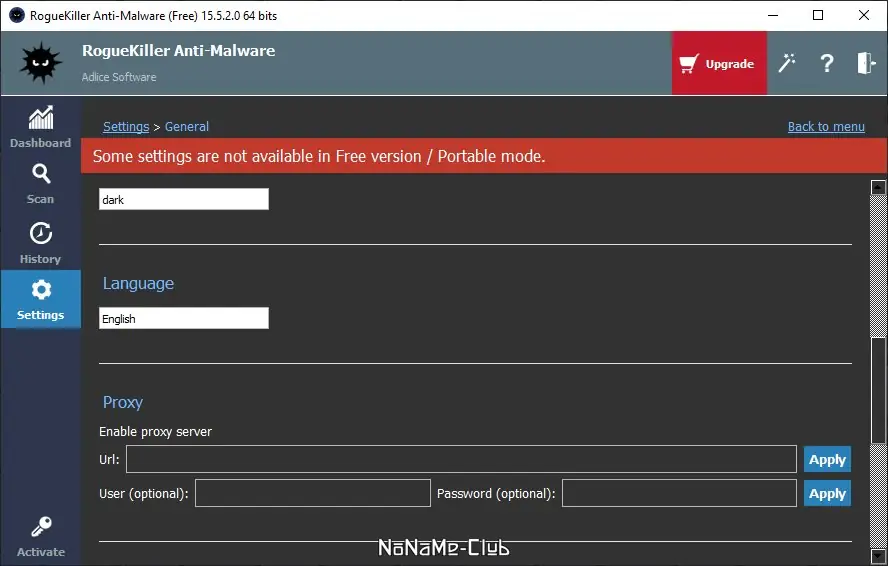Click the Language section heading
The height and width of the screenshot is (566, 888).
138,283
